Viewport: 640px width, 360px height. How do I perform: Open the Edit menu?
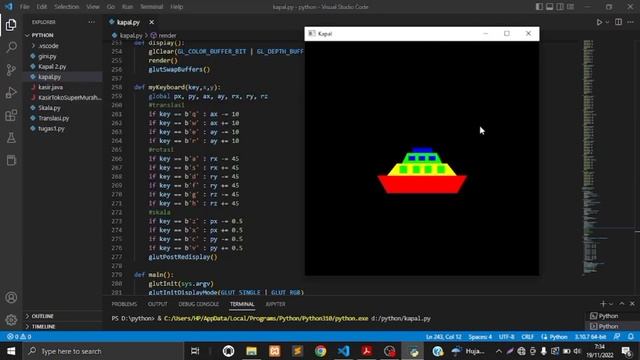[41, 7]
